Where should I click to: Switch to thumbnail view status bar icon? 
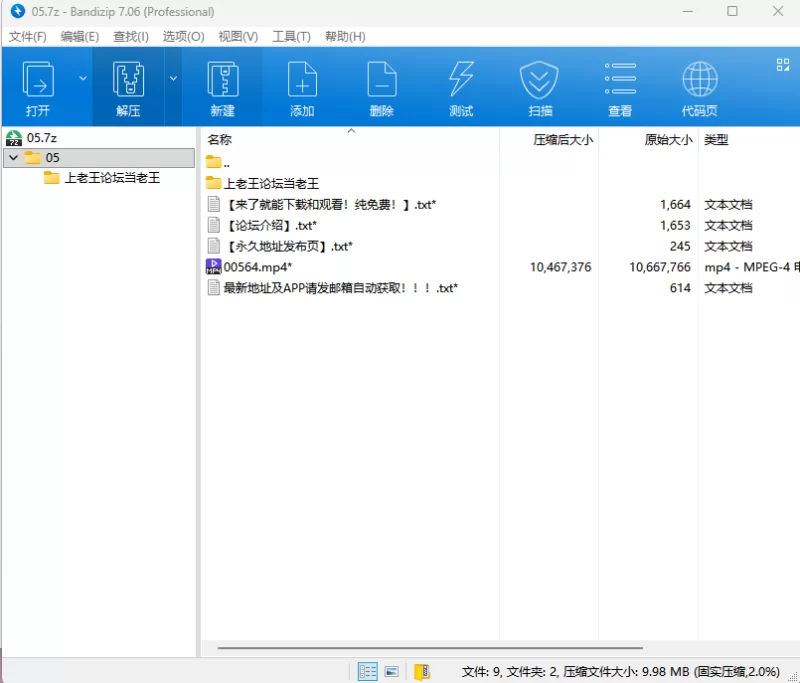click(391, 671)
